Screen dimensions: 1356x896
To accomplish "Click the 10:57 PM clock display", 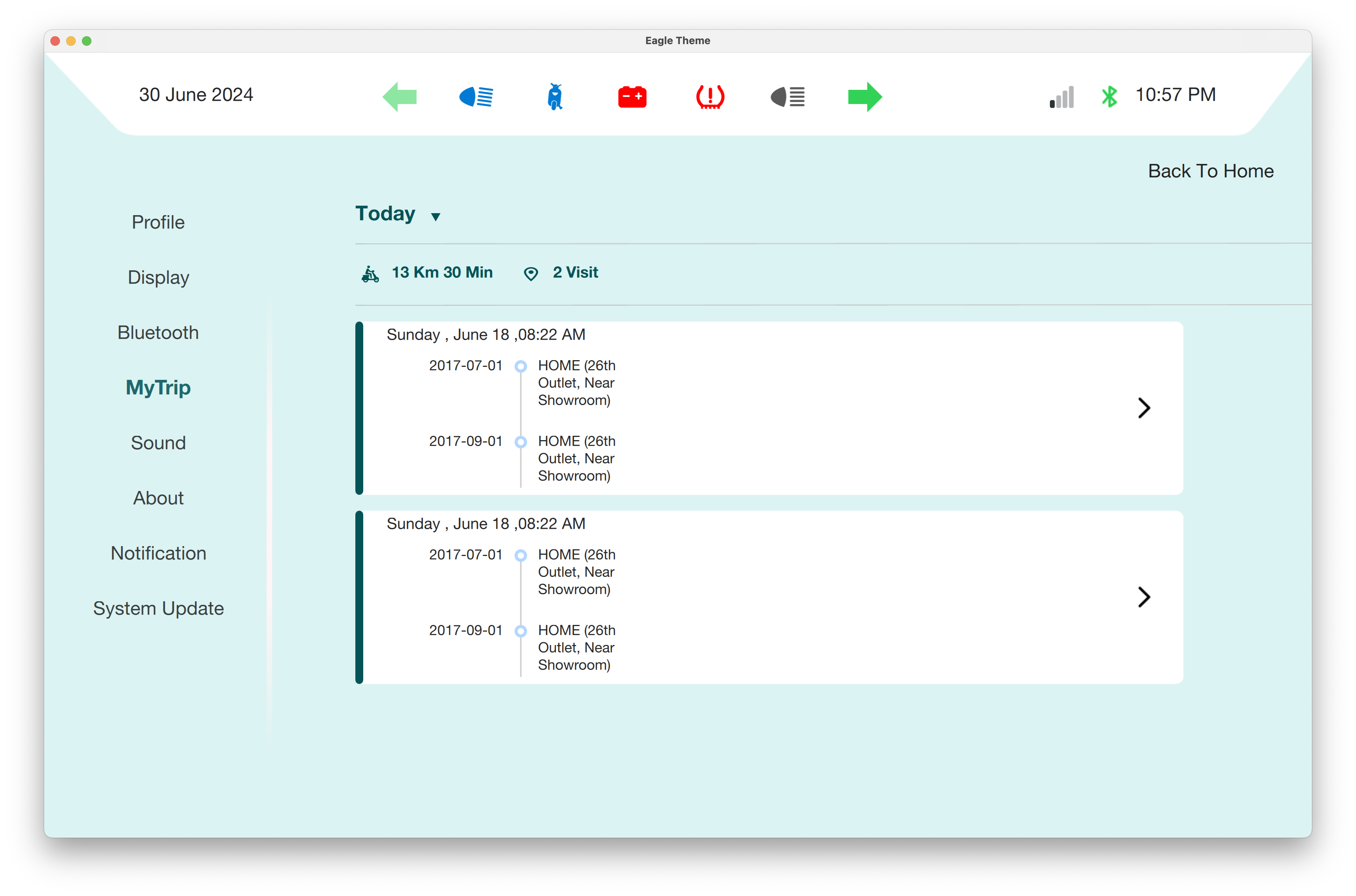I will point(1176,95).
